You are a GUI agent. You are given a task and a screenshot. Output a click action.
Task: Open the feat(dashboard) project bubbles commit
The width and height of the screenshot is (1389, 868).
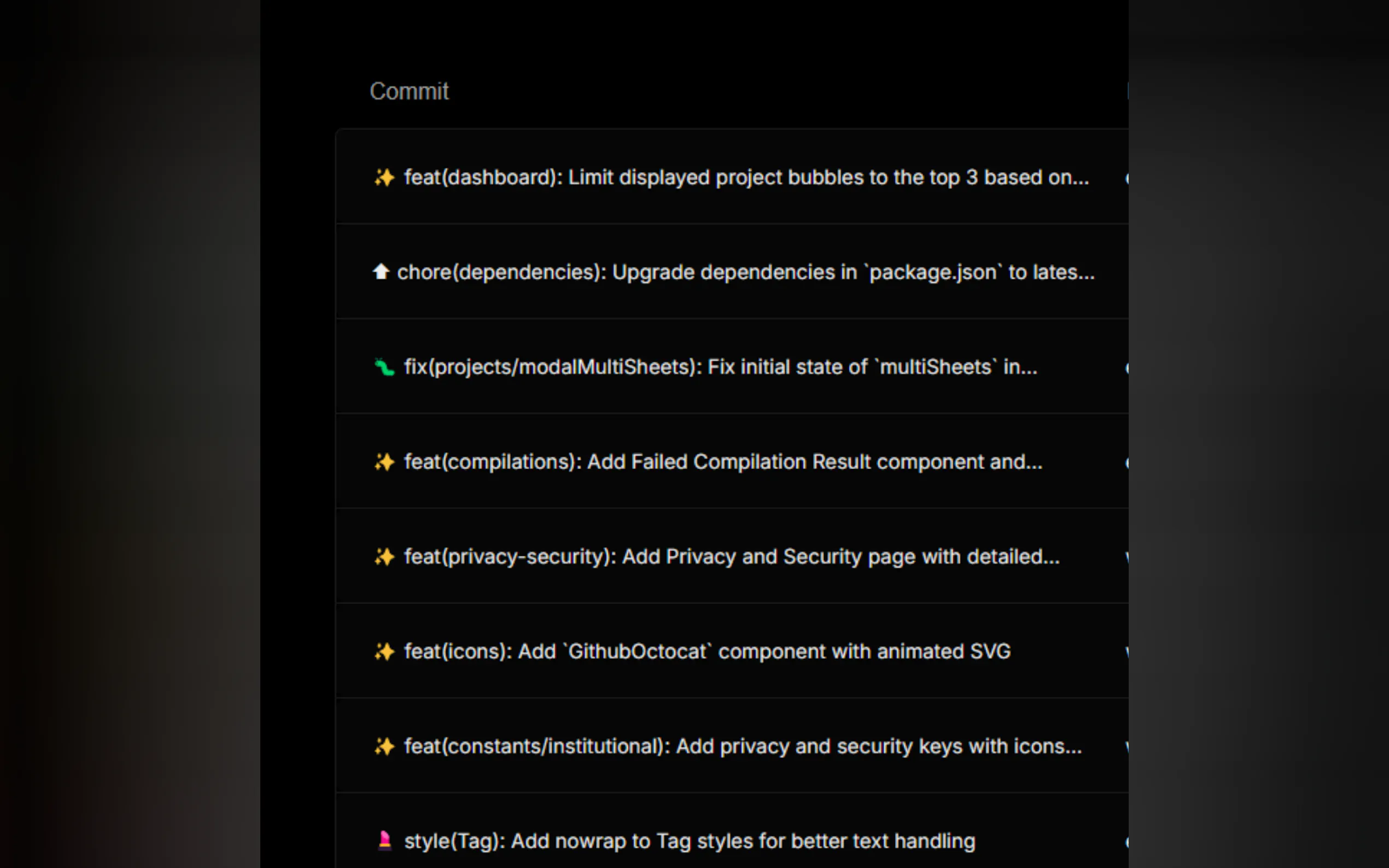[x=746, y=178]
